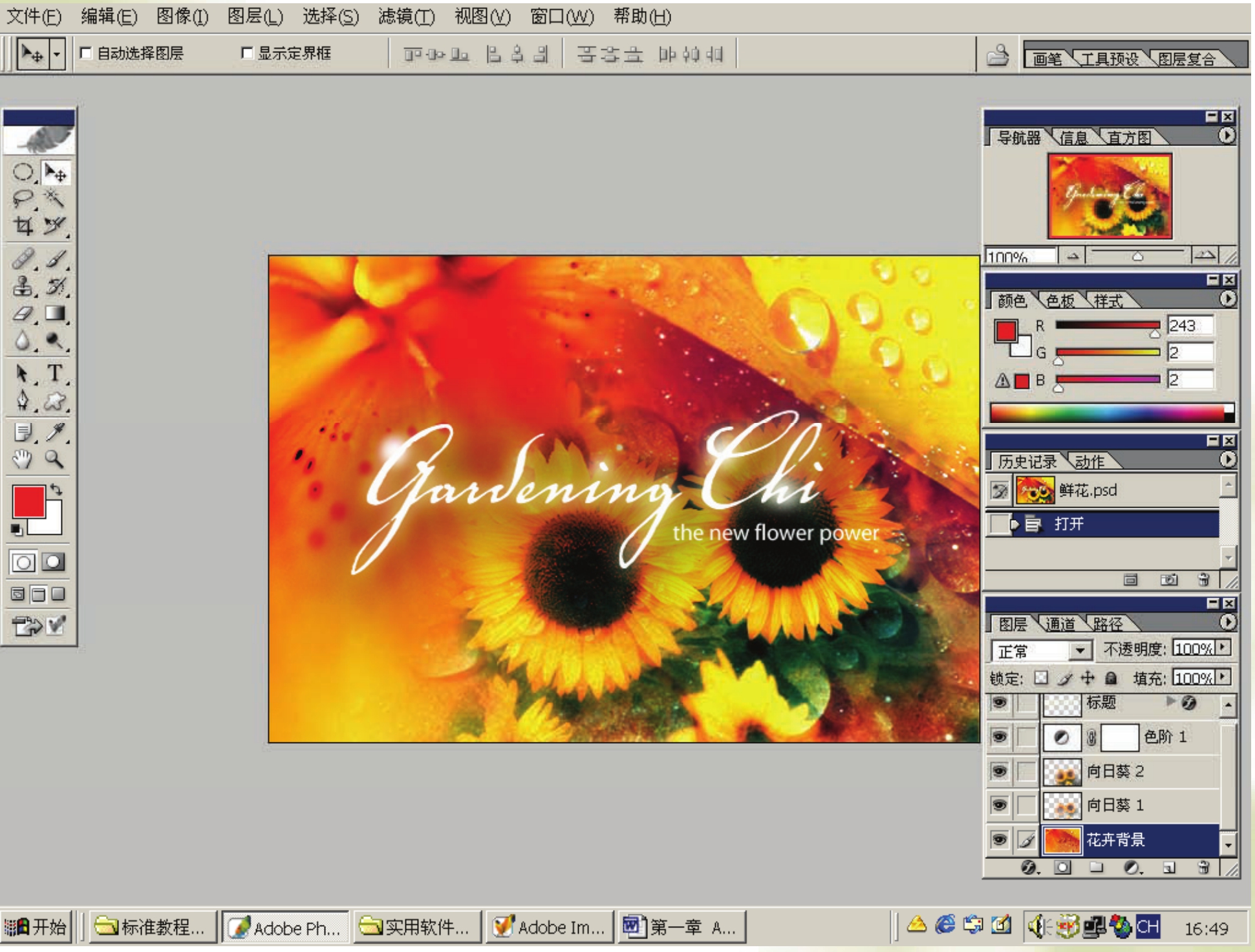Image resolution: width=1255 pixels, height=952 pixels.
Task: Click the 开始 Start button
Action: click(36, 927)
